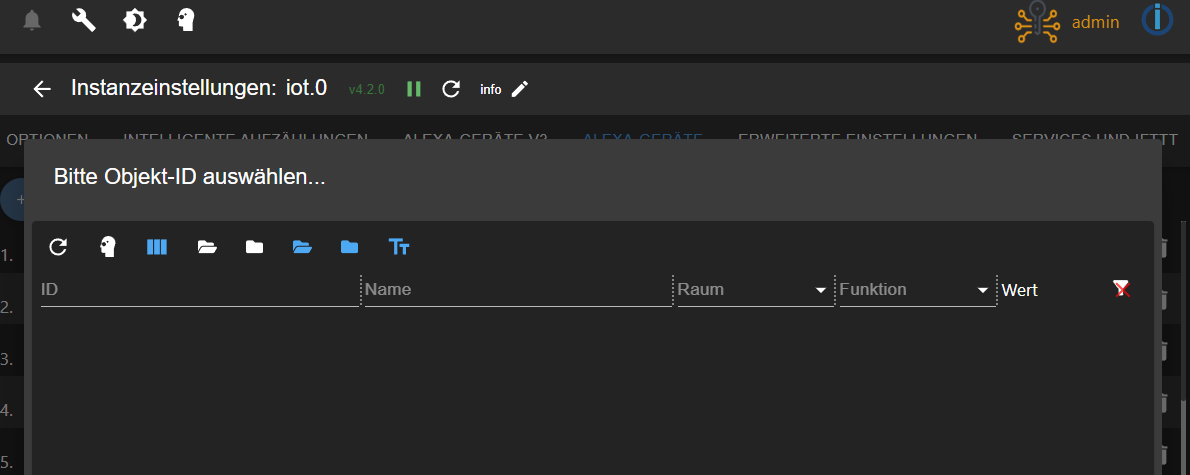Restart the iot.0 instance with the reload icon

click(x=451, y=89)
